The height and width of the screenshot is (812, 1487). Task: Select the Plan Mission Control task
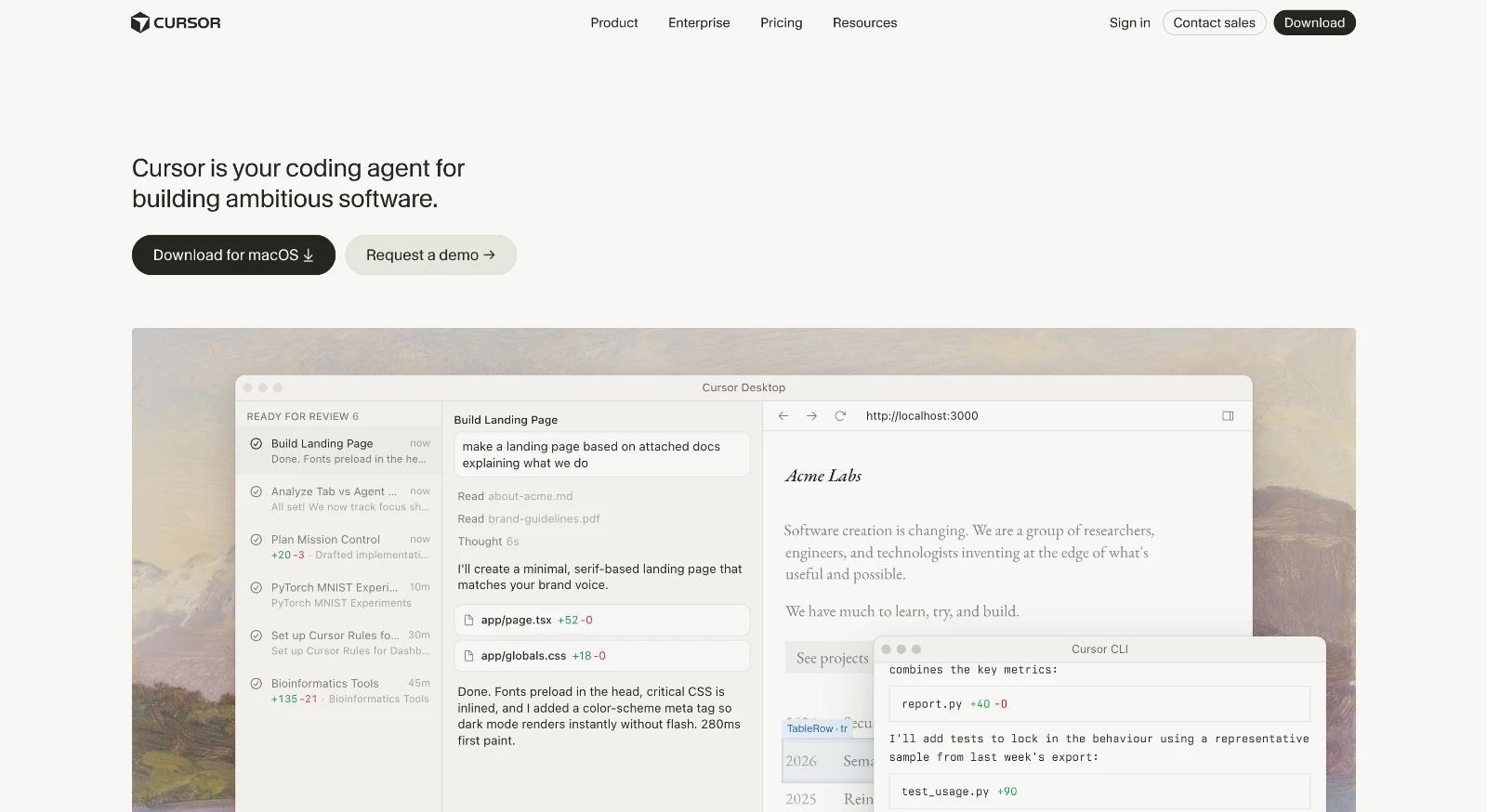coord(338,546)
